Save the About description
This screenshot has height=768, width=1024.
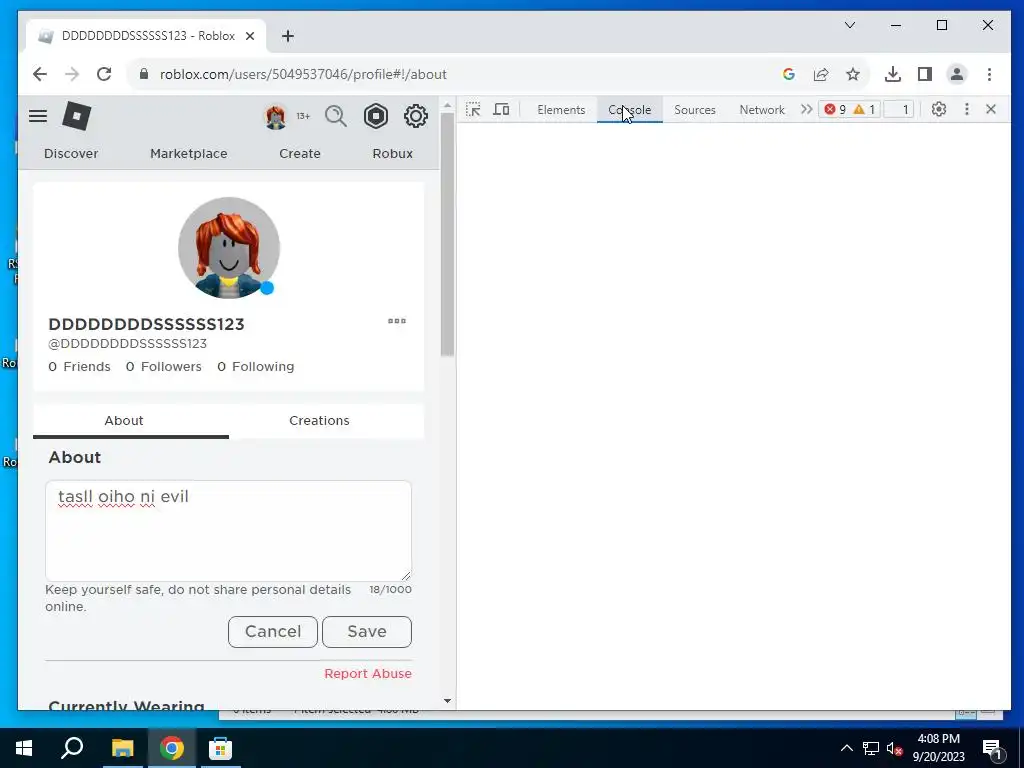click(x=367, y=632)
